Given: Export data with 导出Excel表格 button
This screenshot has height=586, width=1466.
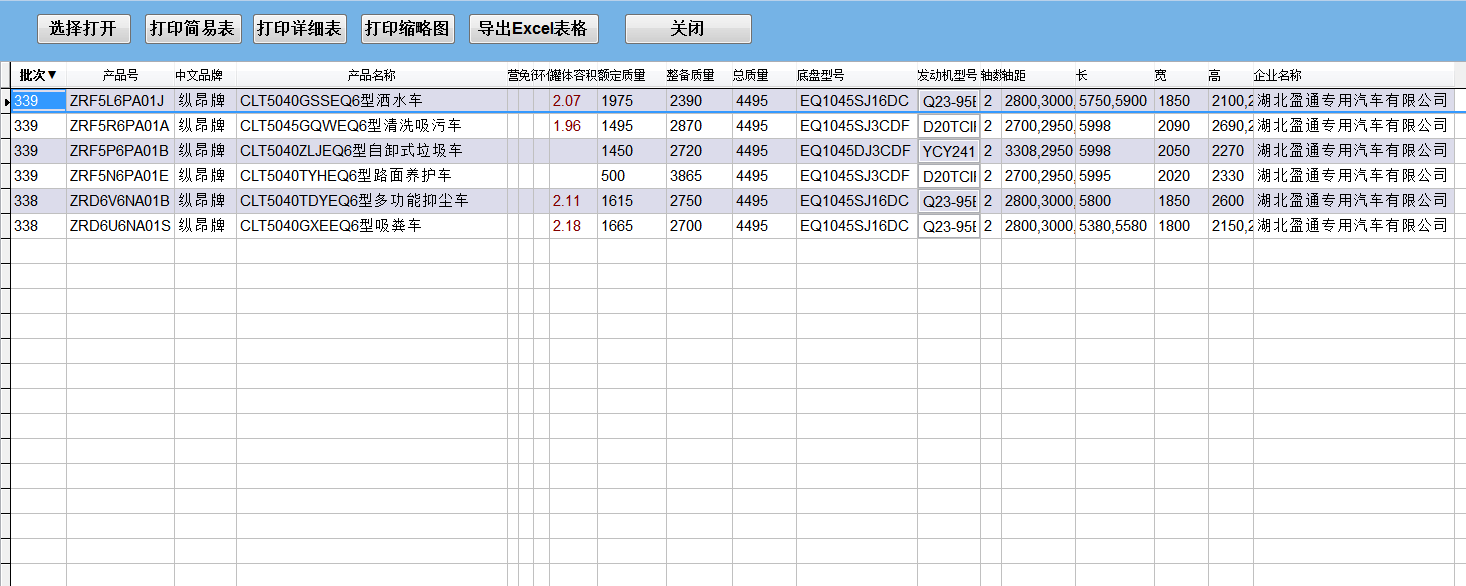Looking at the screenshot, I should 533,29.
